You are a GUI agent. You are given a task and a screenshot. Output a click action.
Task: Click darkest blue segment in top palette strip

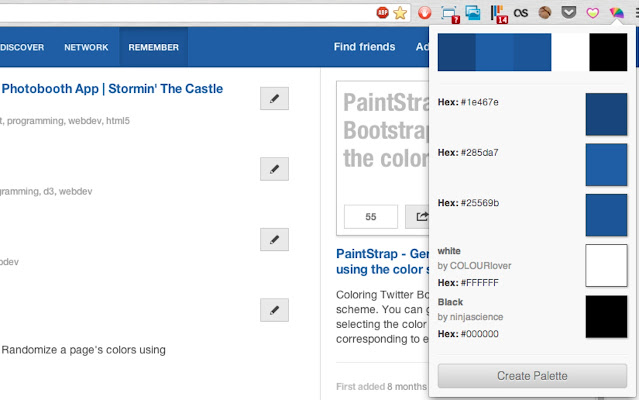457,52
